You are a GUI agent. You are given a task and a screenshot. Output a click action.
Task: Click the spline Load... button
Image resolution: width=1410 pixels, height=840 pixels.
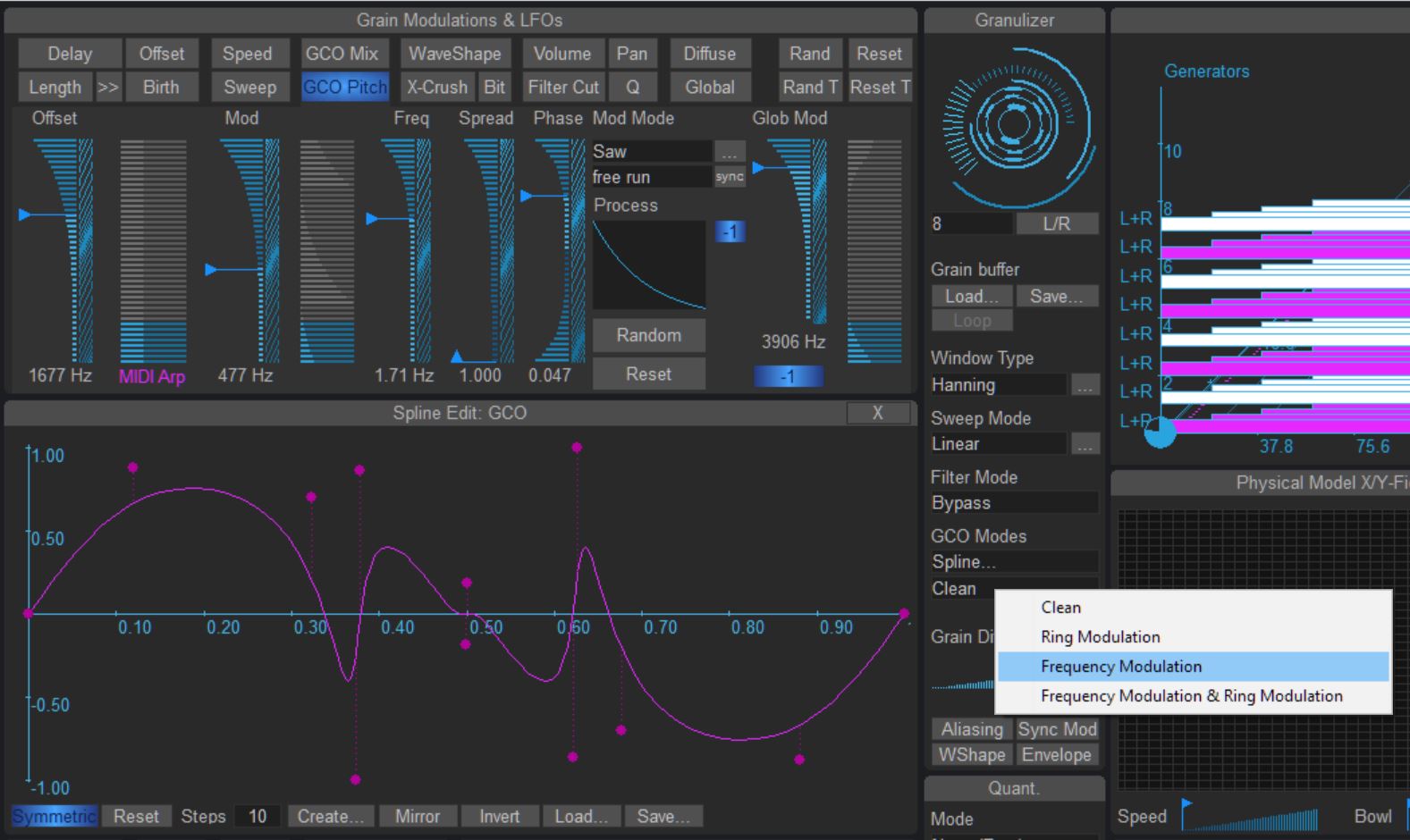[x=581, y=816]
